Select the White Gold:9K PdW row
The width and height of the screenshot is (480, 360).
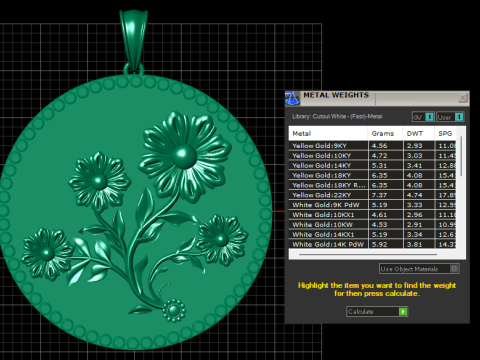point(372,205)
